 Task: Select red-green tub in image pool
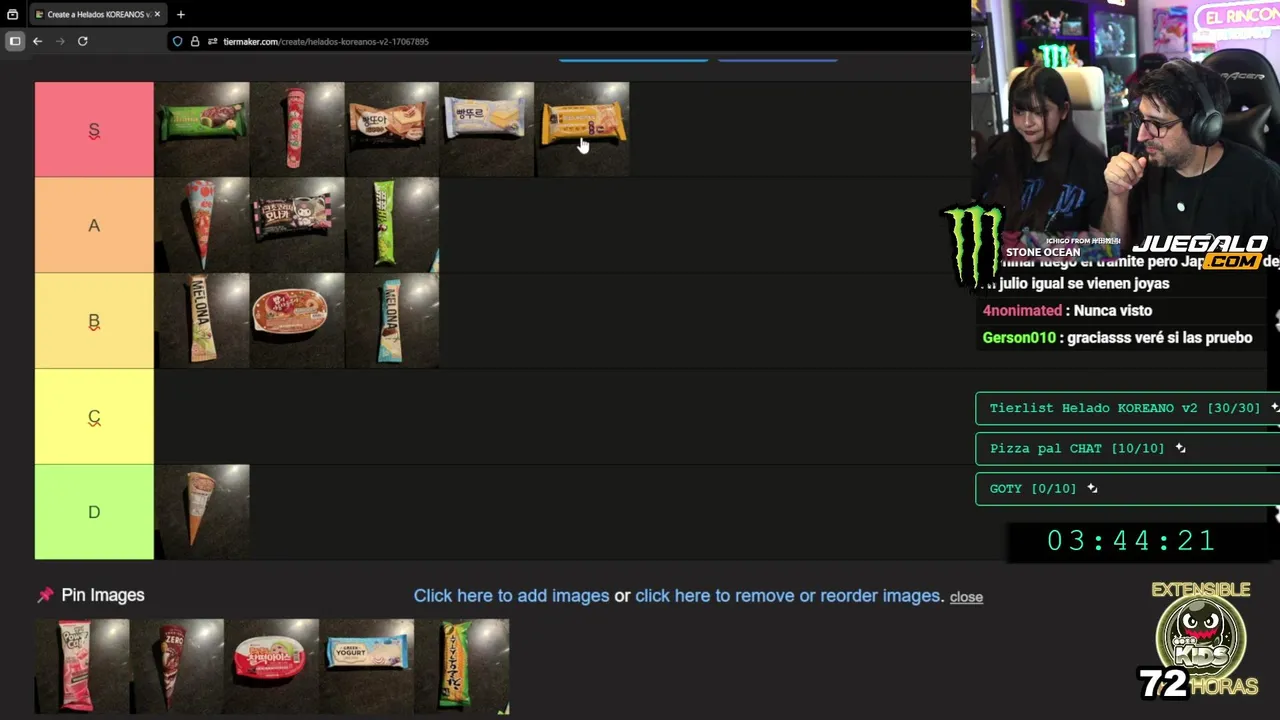pyautogui.click(x=272, y=666)
